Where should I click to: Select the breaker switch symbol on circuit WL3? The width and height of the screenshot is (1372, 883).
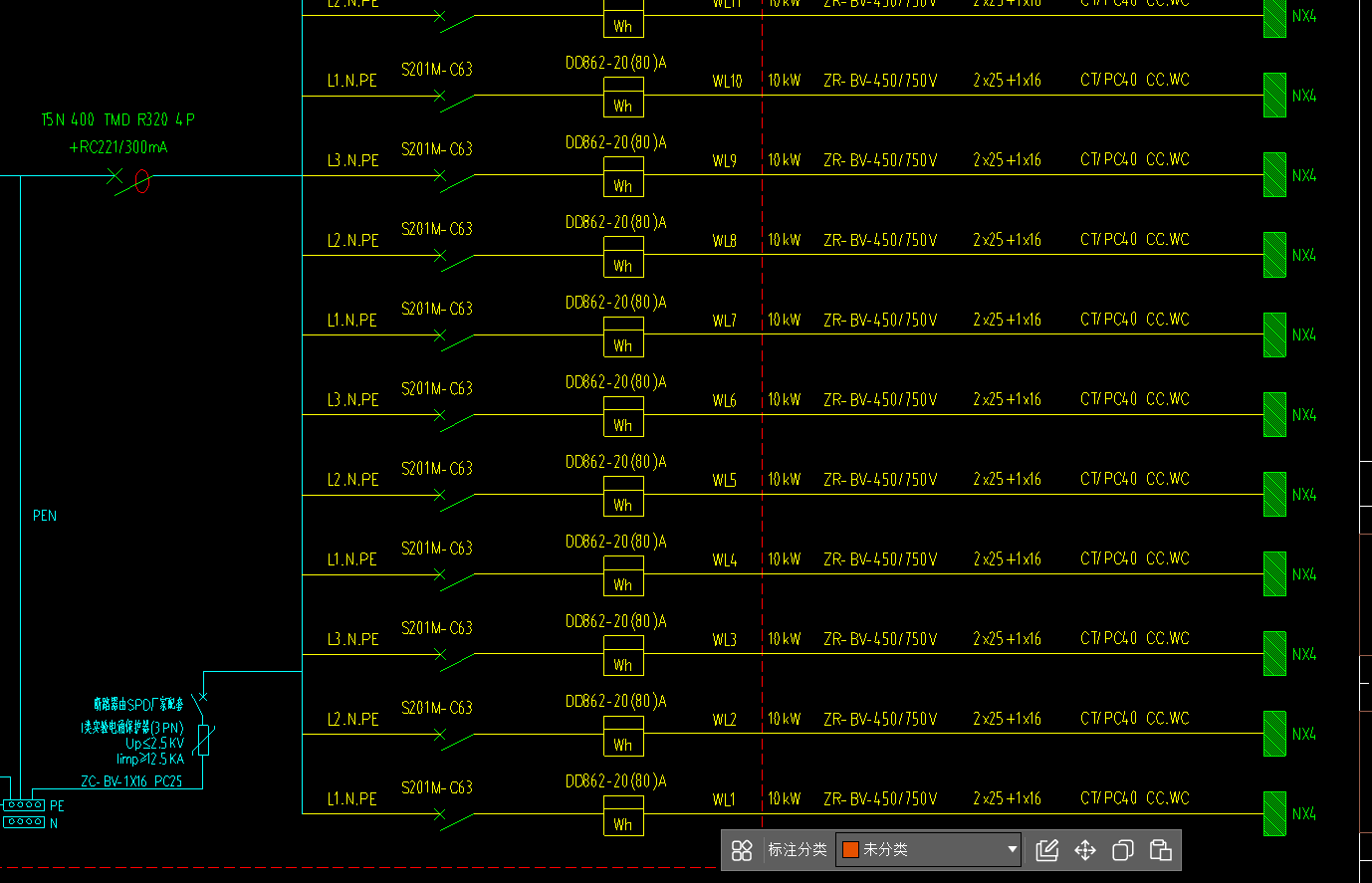click(453, 659)
